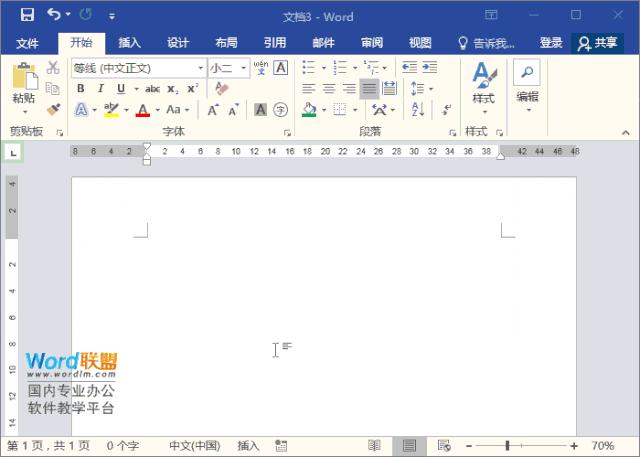640x457 pixels.
Task: Open the 视图 (View) tab
Action: click(x=420, y=43)
